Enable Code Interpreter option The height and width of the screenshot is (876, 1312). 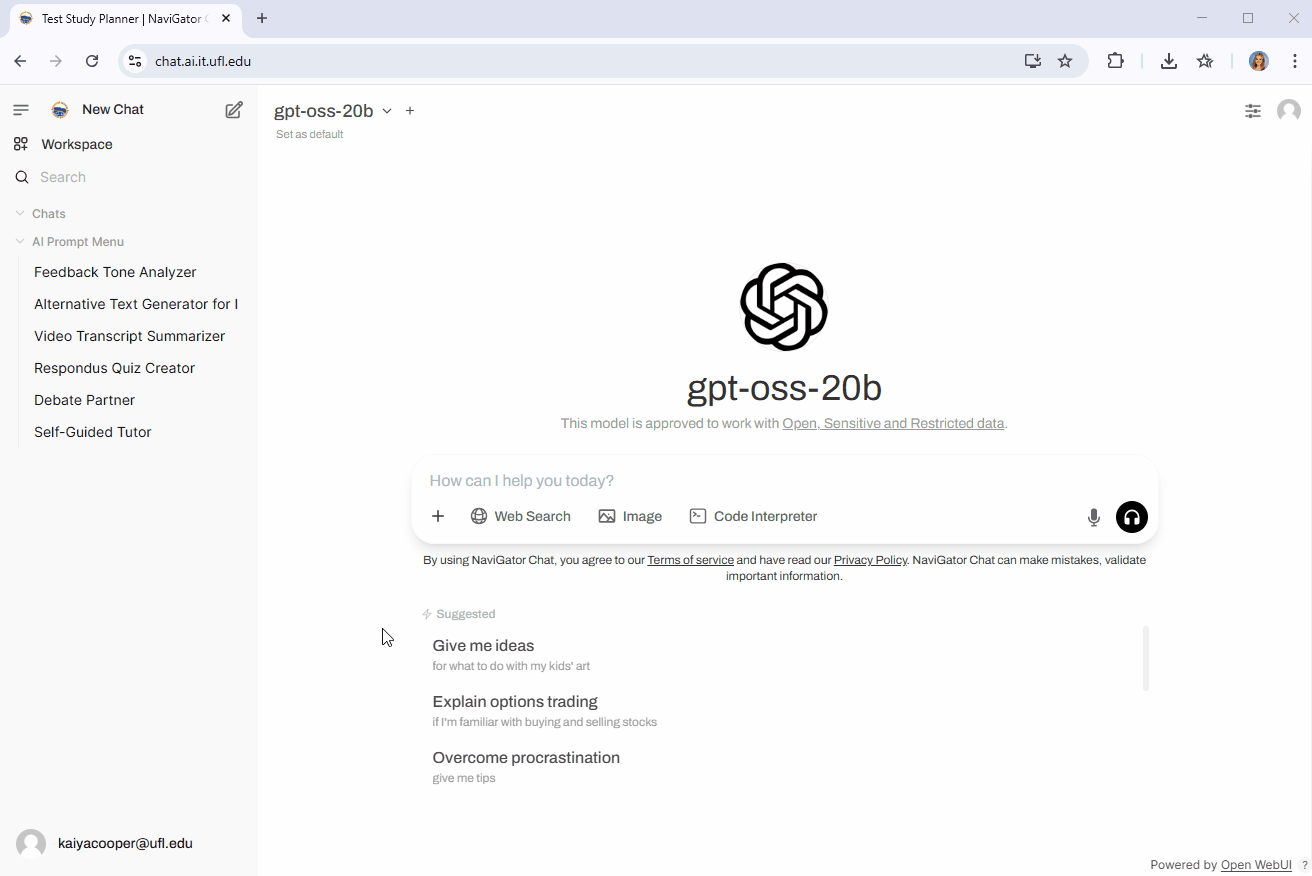[753, 517]
